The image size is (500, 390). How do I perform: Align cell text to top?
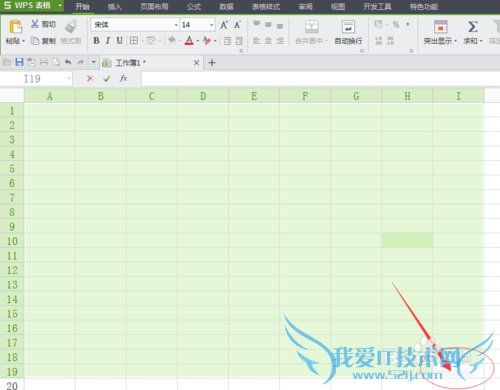[256, 24]
